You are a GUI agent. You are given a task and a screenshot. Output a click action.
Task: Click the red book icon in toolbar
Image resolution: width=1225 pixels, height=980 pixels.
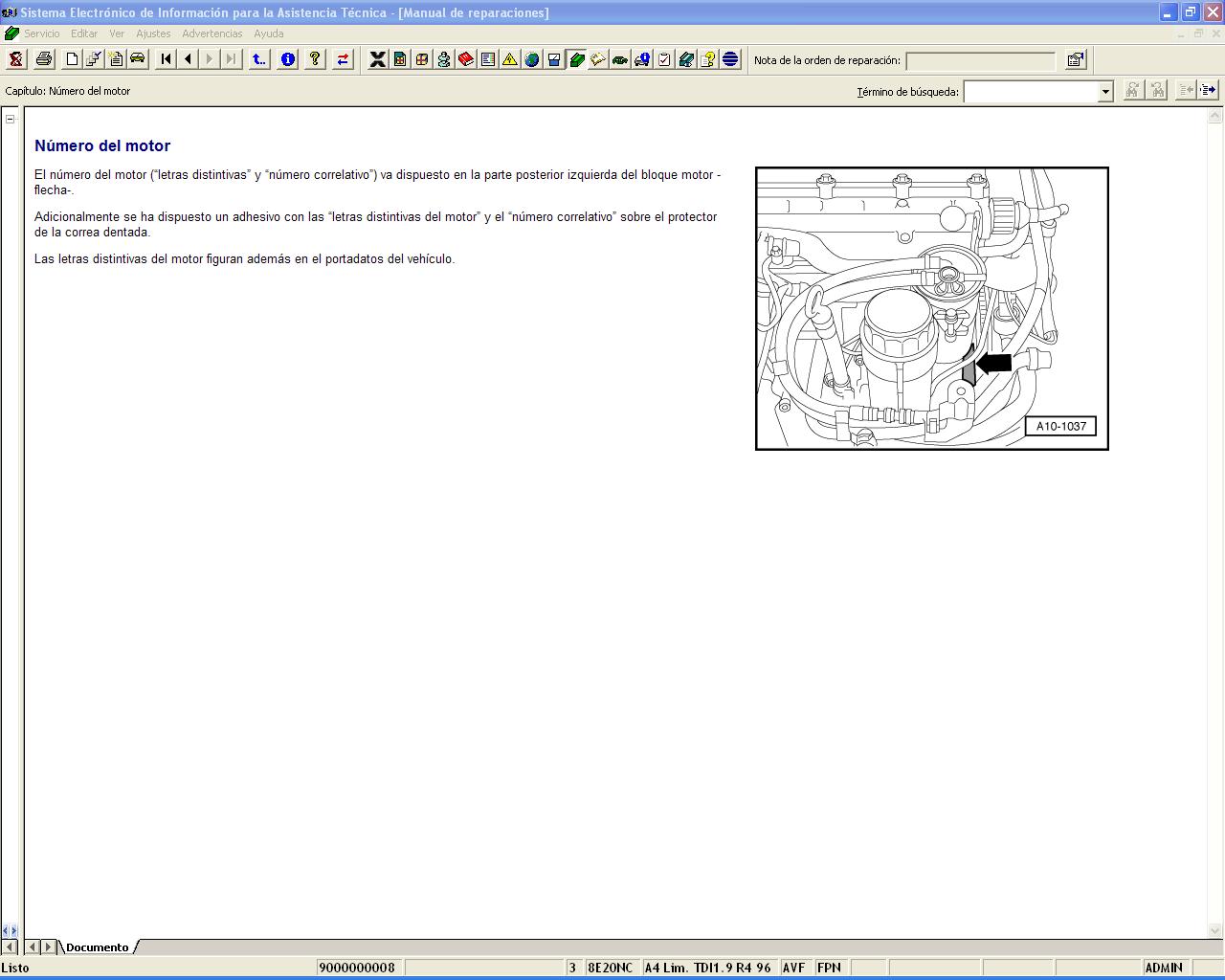[x=466, y=59]
